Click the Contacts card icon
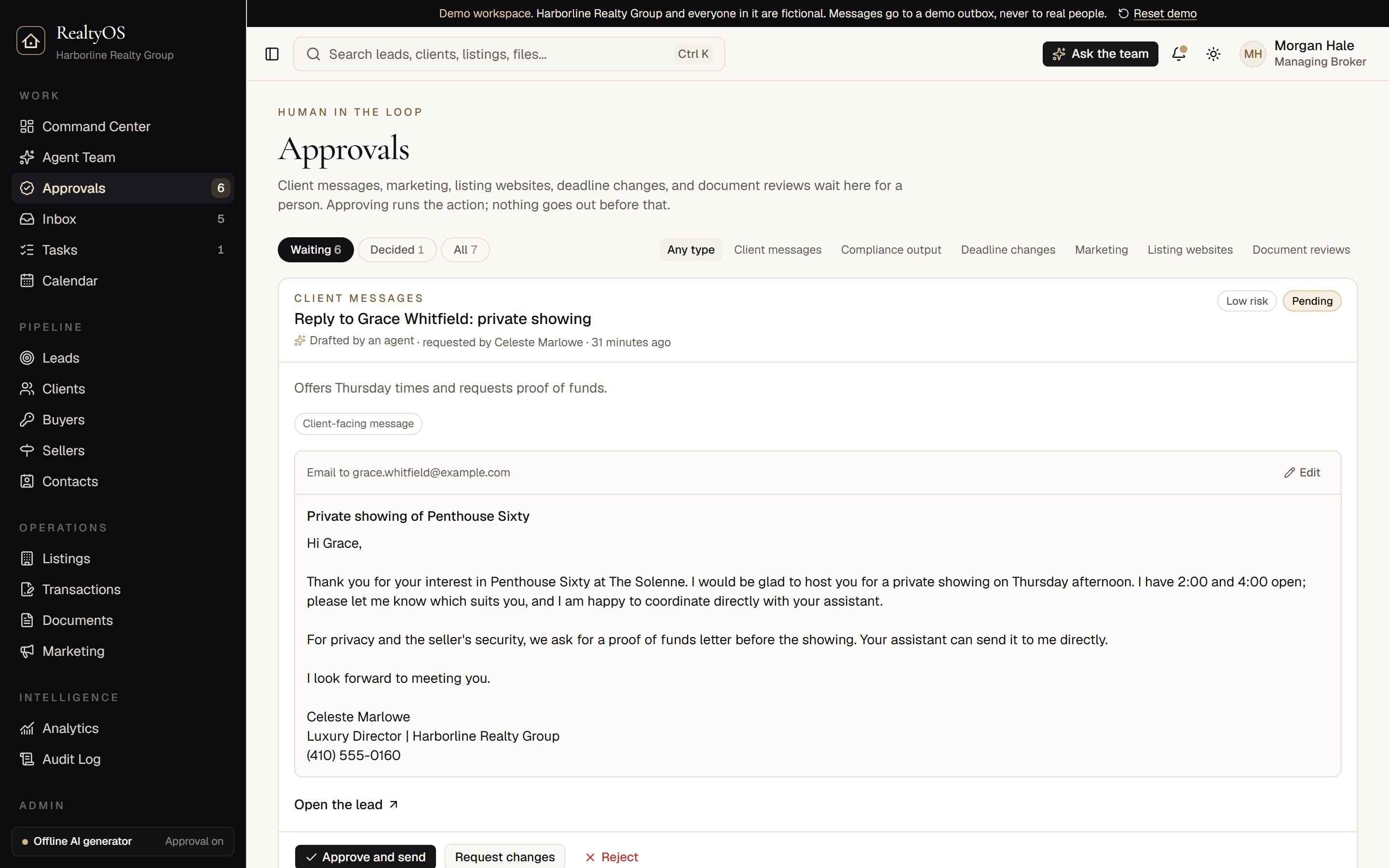 [x=27, y=481]
